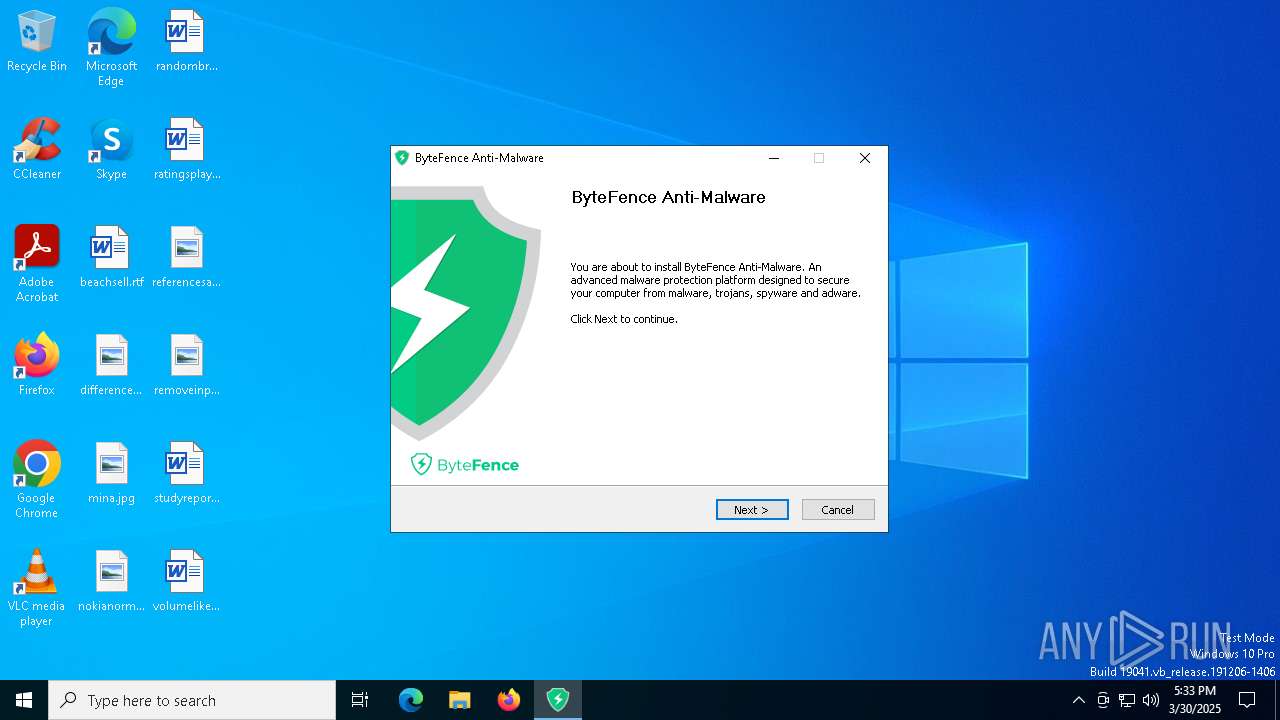Launch Firefox from the taskbar

pyautogui.click(x=508, y=700)
